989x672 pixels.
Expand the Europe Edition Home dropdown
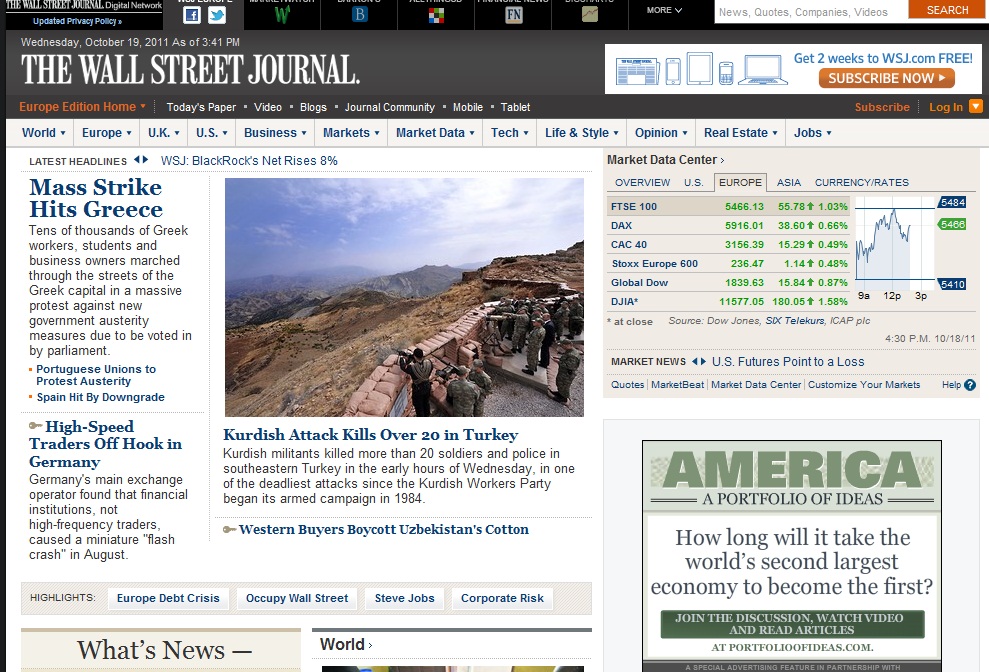82,107
